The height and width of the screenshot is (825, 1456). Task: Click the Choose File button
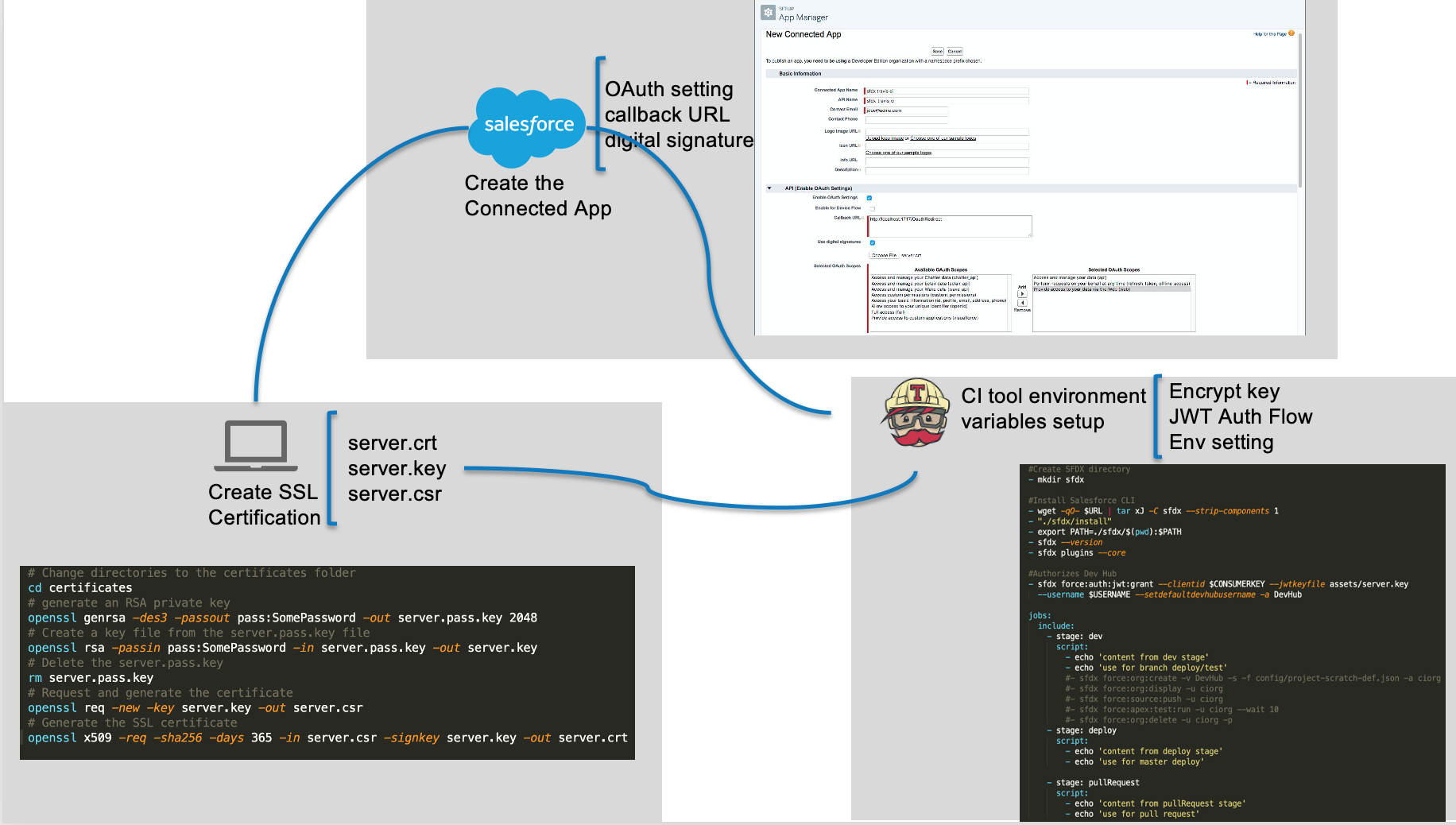tap(884, 255)
